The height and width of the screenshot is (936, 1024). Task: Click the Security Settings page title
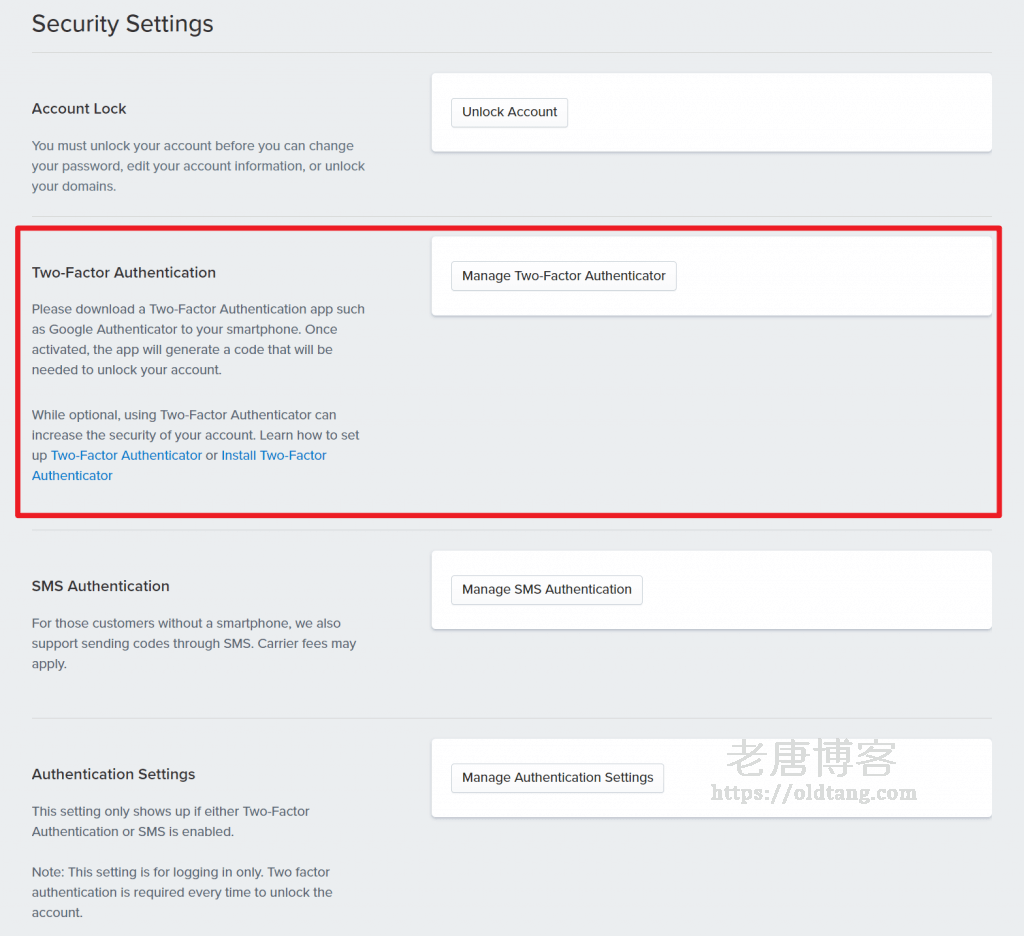pos(122,24)
